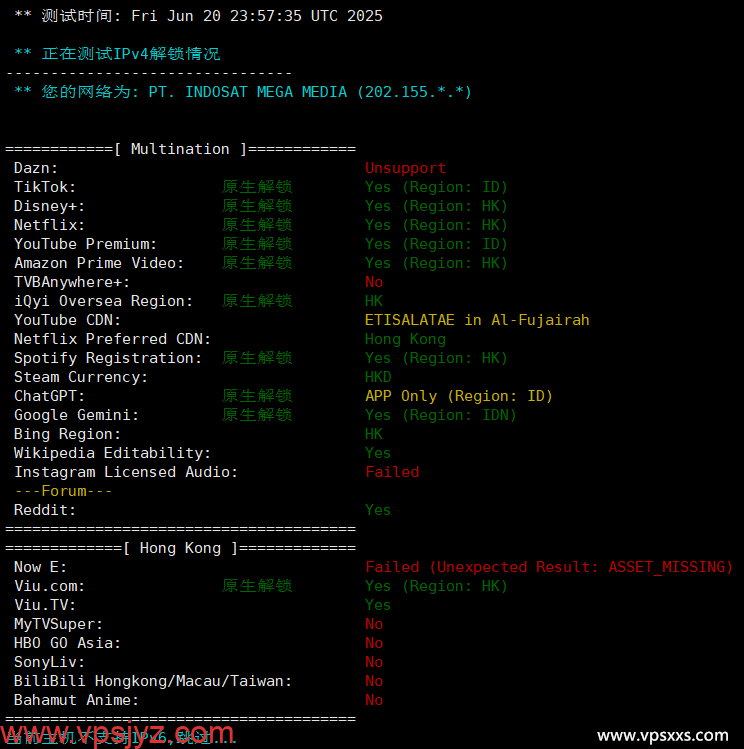Click the network line 'PT. INDOSAT MEGA MEDIA'

pyautogui.click(x=247, y=92)
